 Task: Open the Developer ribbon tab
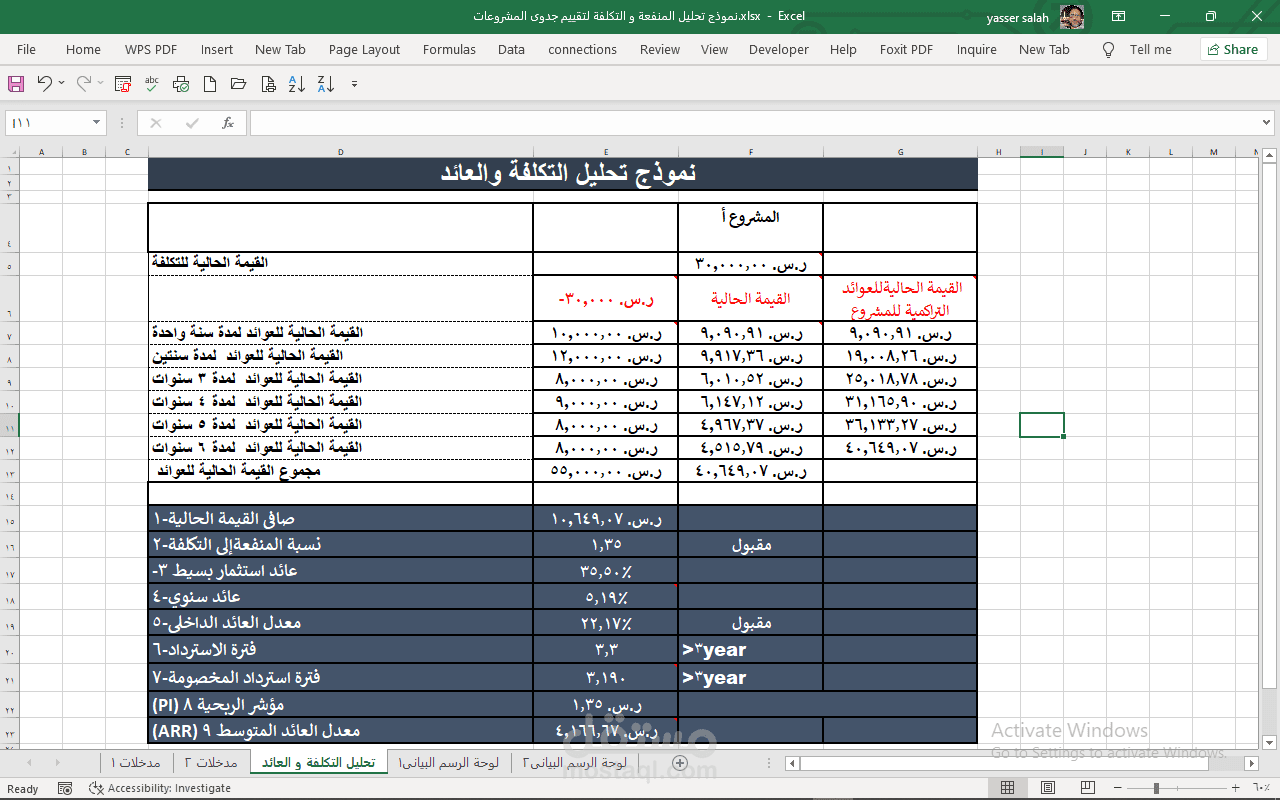tap(779, 49)
